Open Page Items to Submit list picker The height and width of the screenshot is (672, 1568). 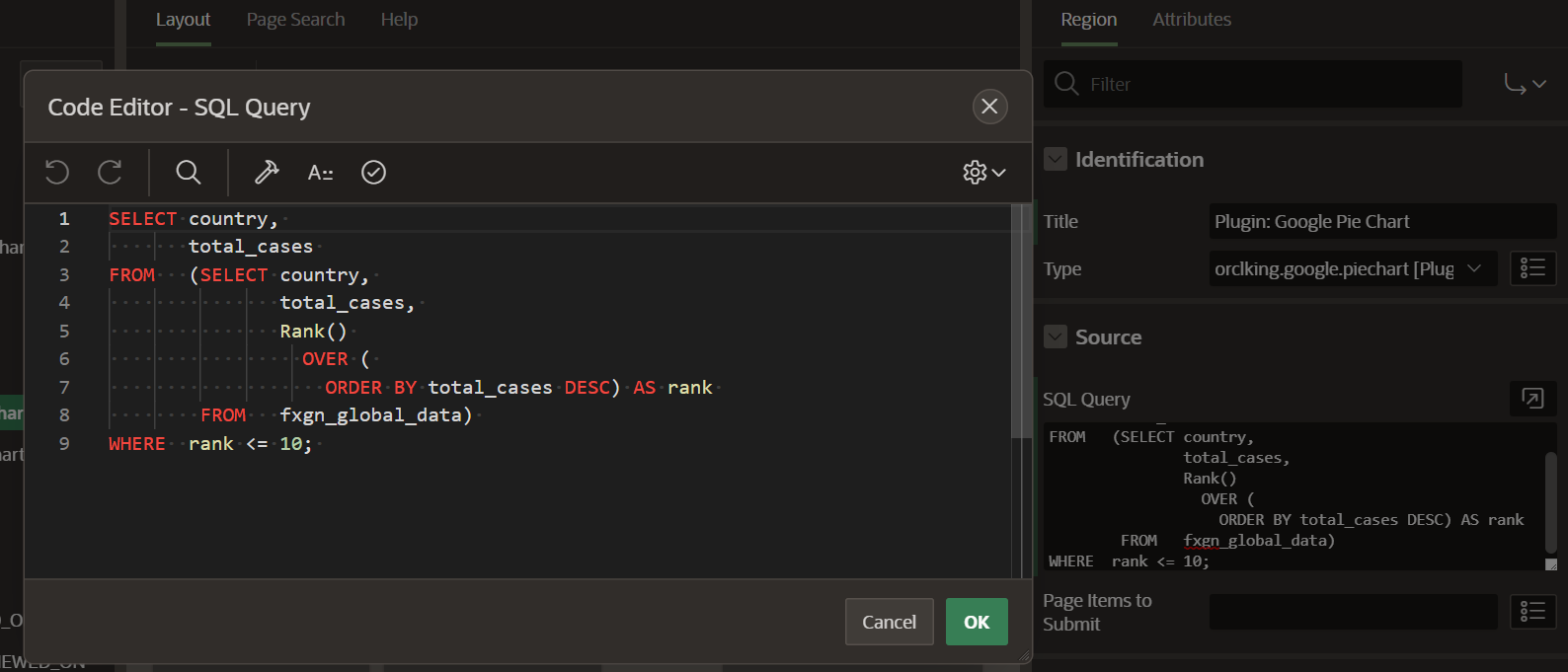coord(1532,612)
